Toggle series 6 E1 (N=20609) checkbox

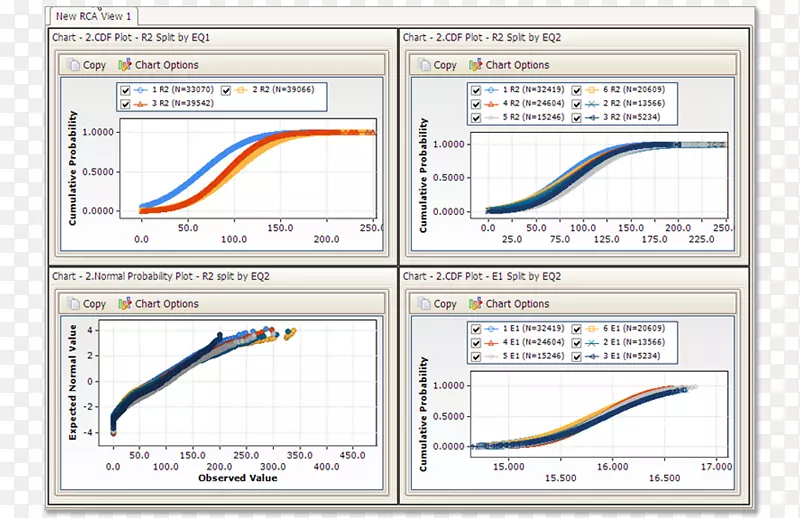pos(577,329)
